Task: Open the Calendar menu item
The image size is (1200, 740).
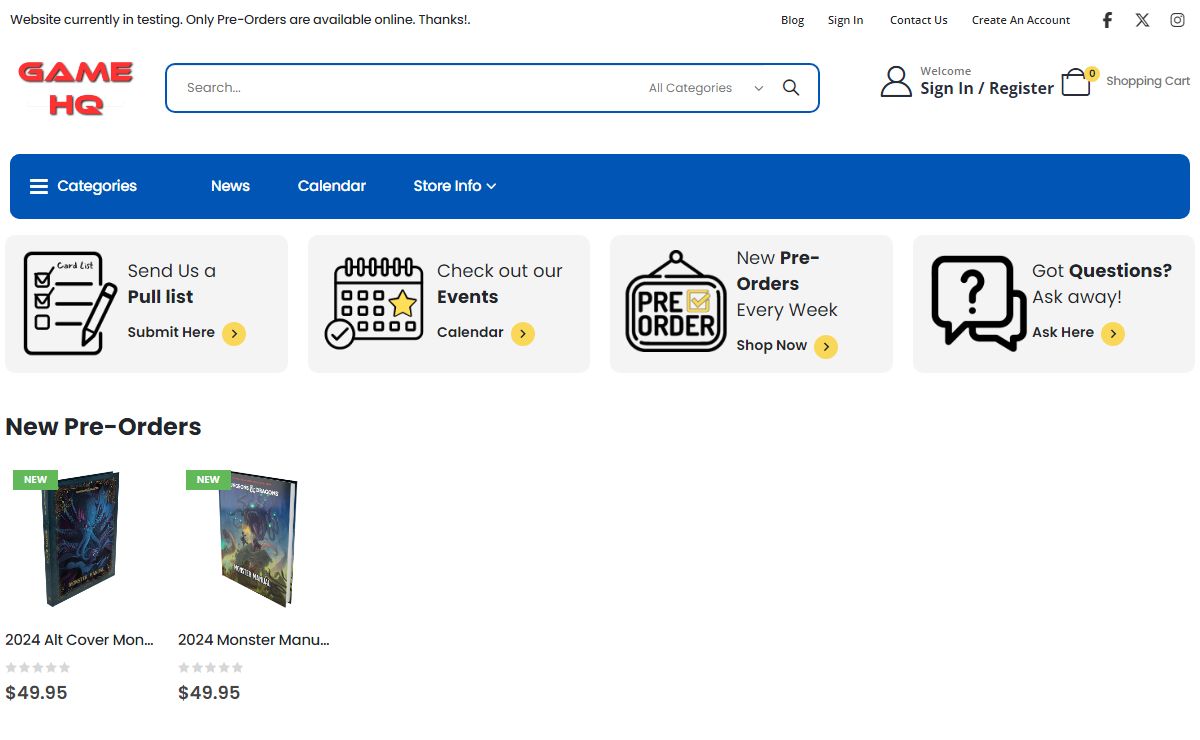Action: 332,186
